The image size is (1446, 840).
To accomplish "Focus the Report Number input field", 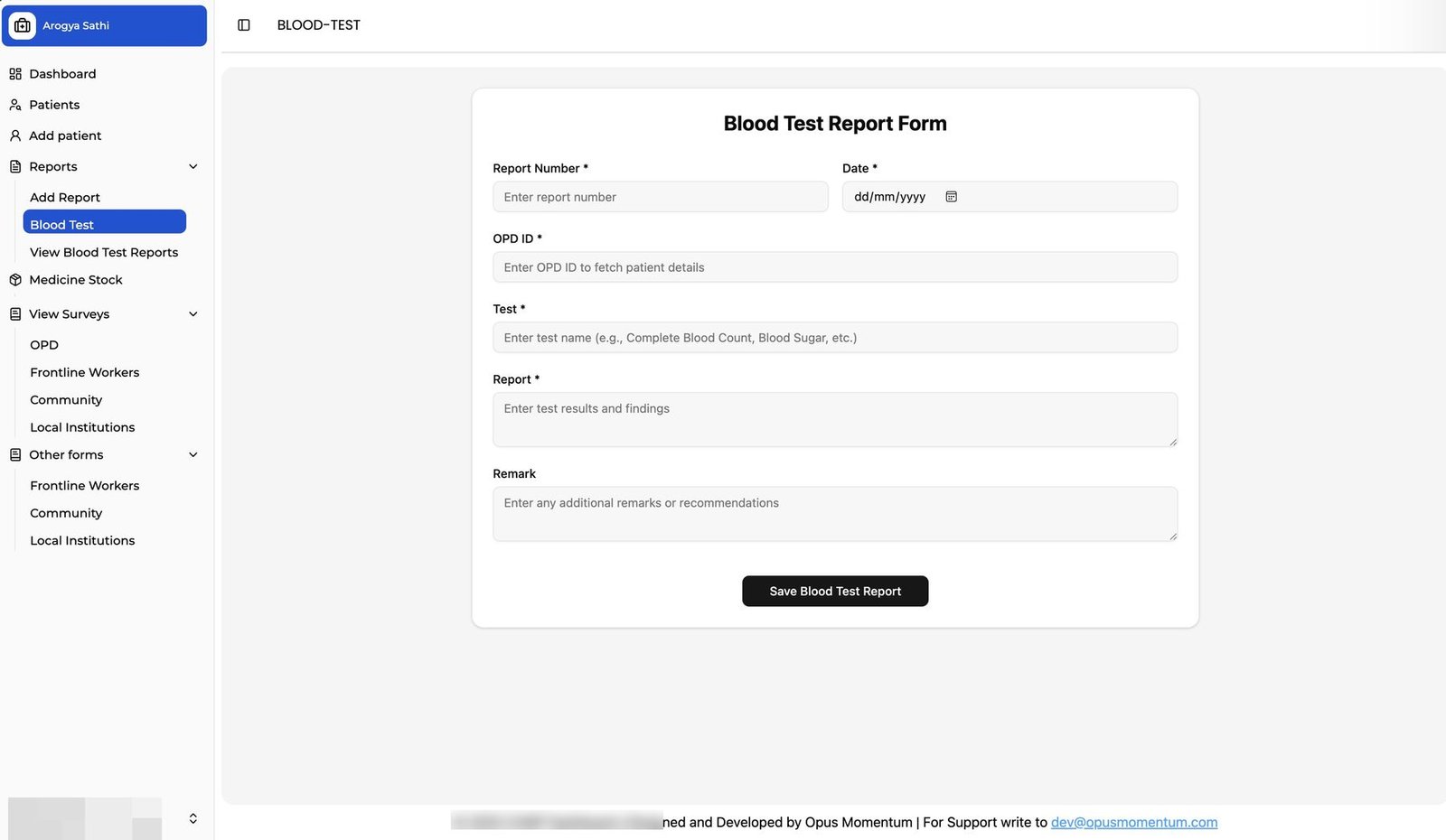I will (x=660, y=197).
